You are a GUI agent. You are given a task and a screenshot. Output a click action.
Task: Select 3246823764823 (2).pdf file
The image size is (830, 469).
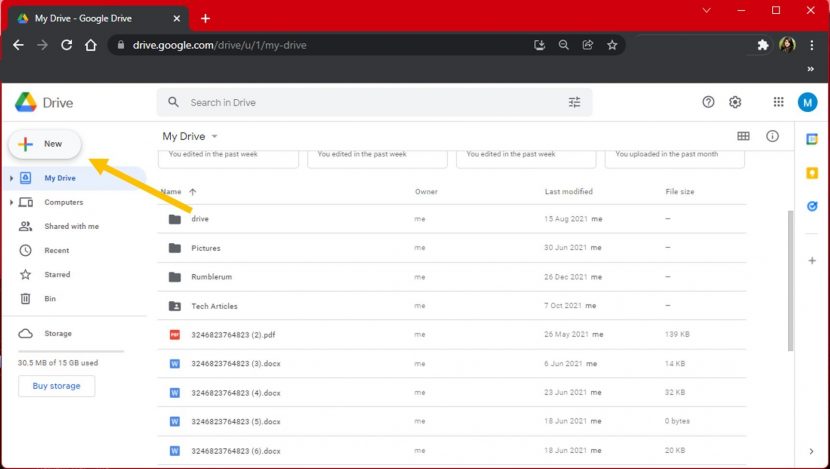[x=452, y=335]
